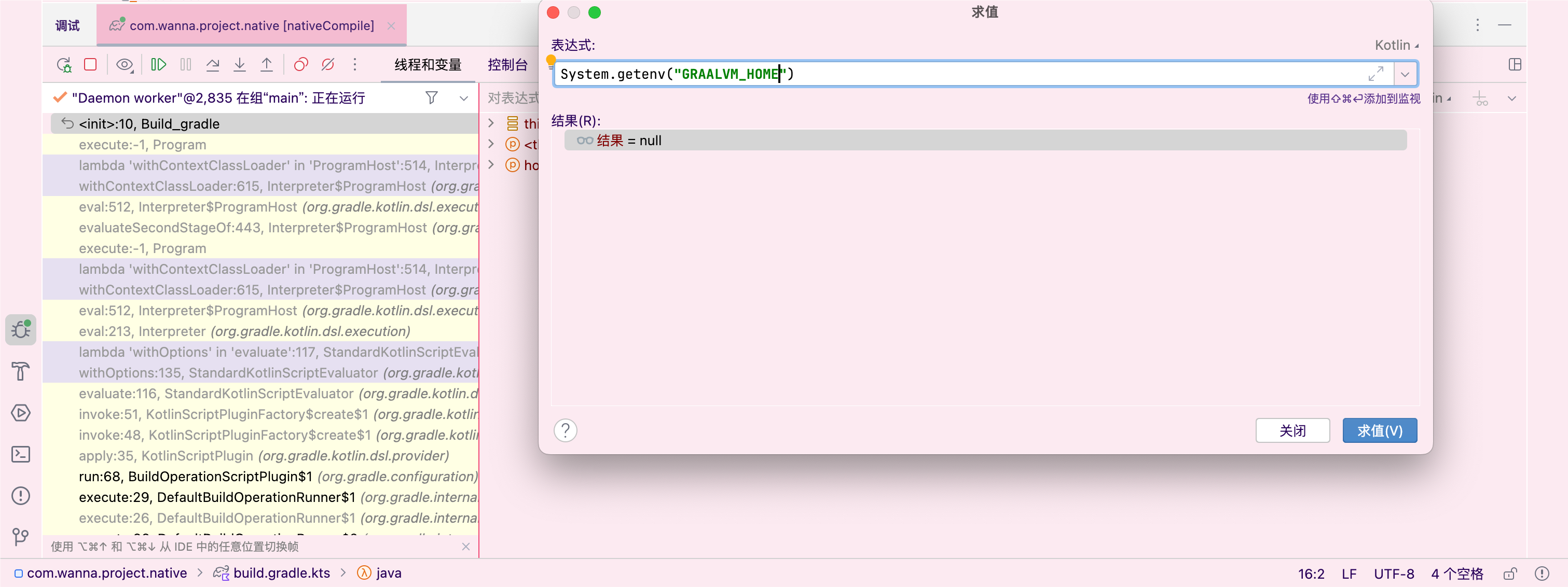Step into the function
The width and height of the screenshot is (1568, 587).
(x=240, y=64)
